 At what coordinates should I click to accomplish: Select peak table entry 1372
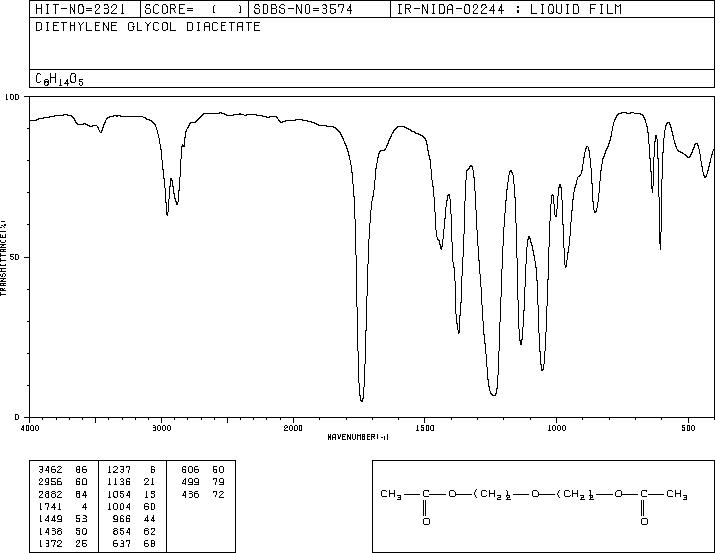click(50, 544)
